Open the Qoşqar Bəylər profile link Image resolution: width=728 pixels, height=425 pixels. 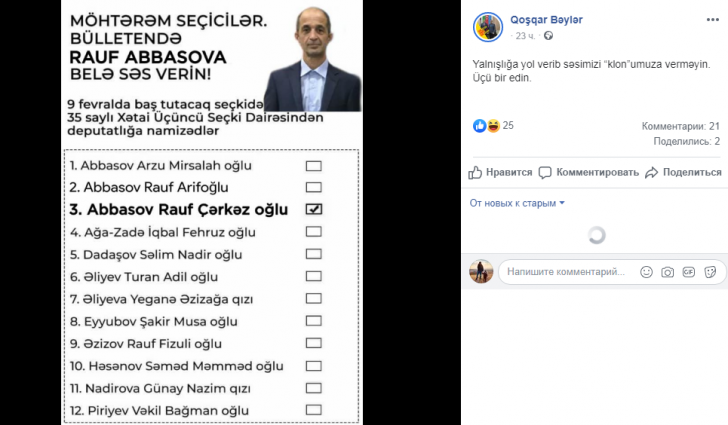coord(546,20)
